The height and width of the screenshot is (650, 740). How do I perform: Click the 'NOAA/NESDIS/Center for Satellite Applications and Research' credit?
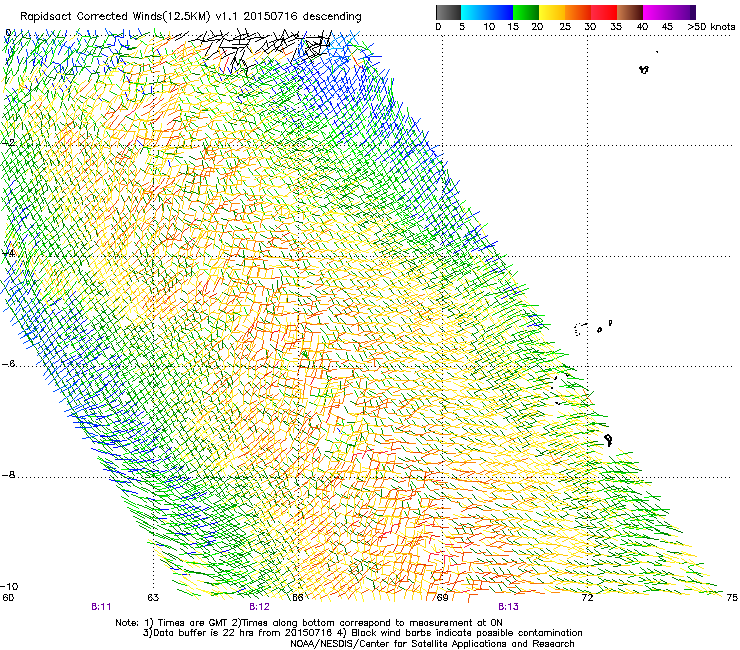coord(432,644)
